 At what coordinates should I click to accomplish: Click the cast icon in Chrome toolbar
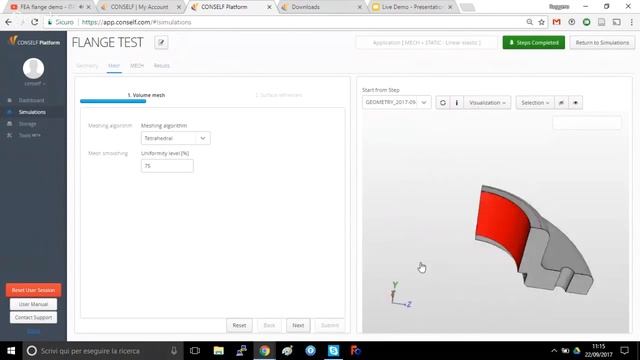click(616, 22)
